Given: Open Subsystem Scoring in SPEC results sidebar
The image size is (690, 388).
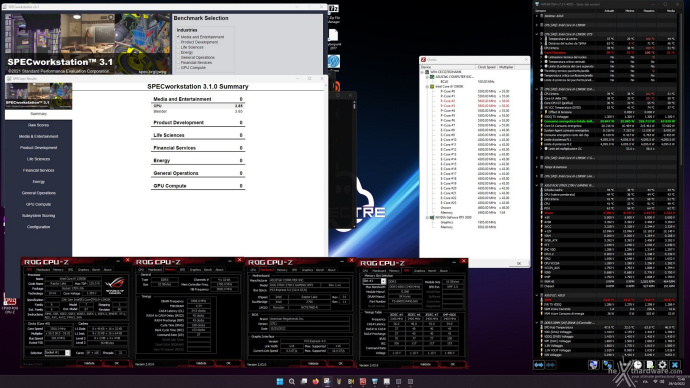Looking at the screenshot, I should tap(38, 216).
